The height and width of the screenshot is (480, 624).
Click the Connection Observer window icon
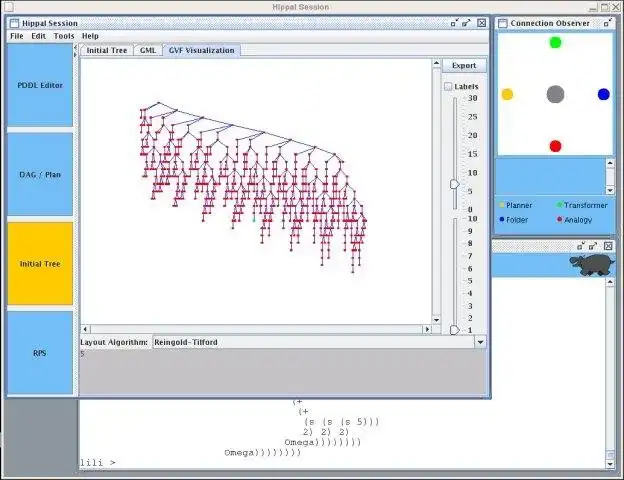503,23
